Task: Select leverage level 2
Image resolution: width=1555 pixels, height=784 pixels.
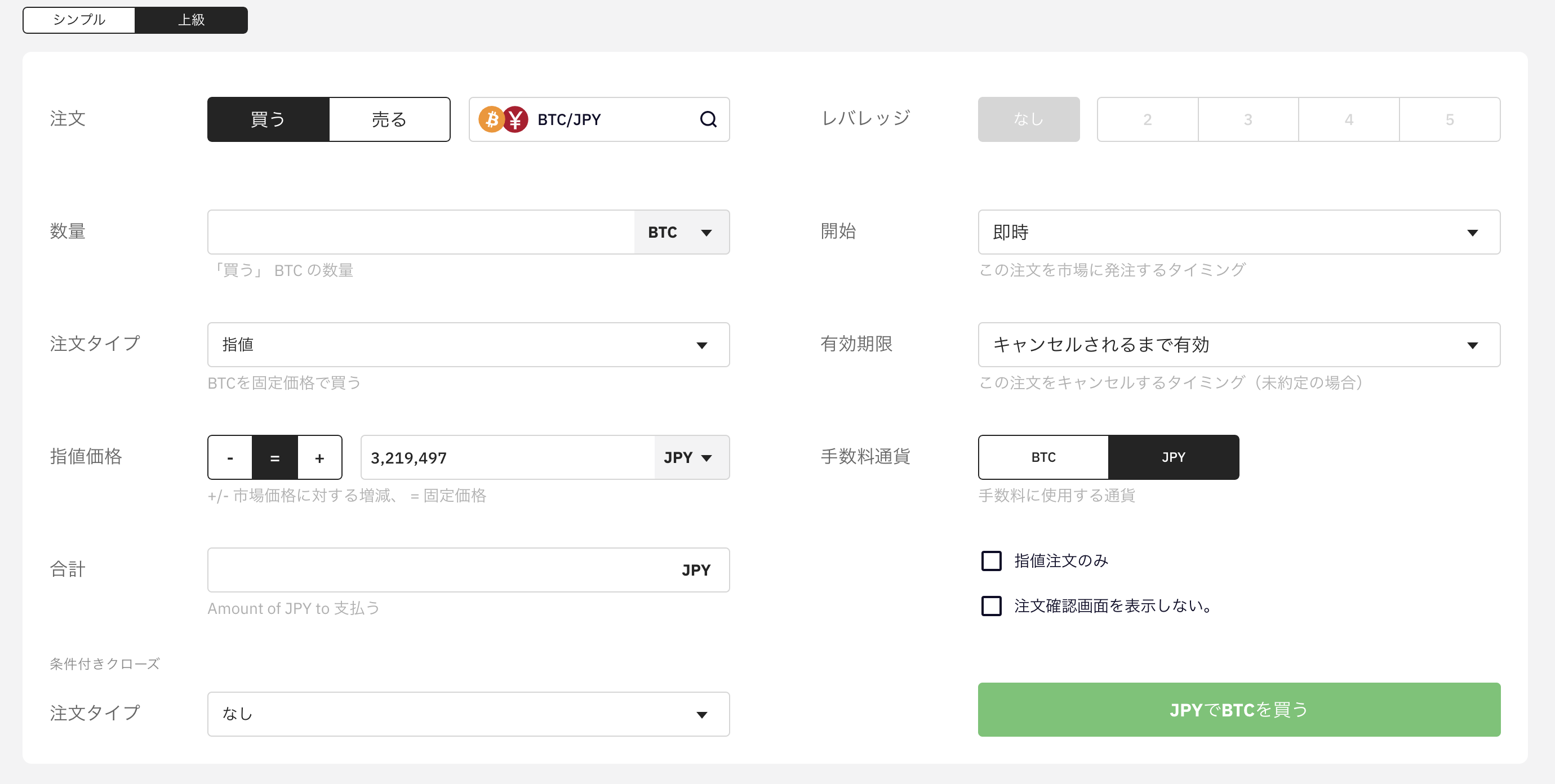Action: 1147,119
